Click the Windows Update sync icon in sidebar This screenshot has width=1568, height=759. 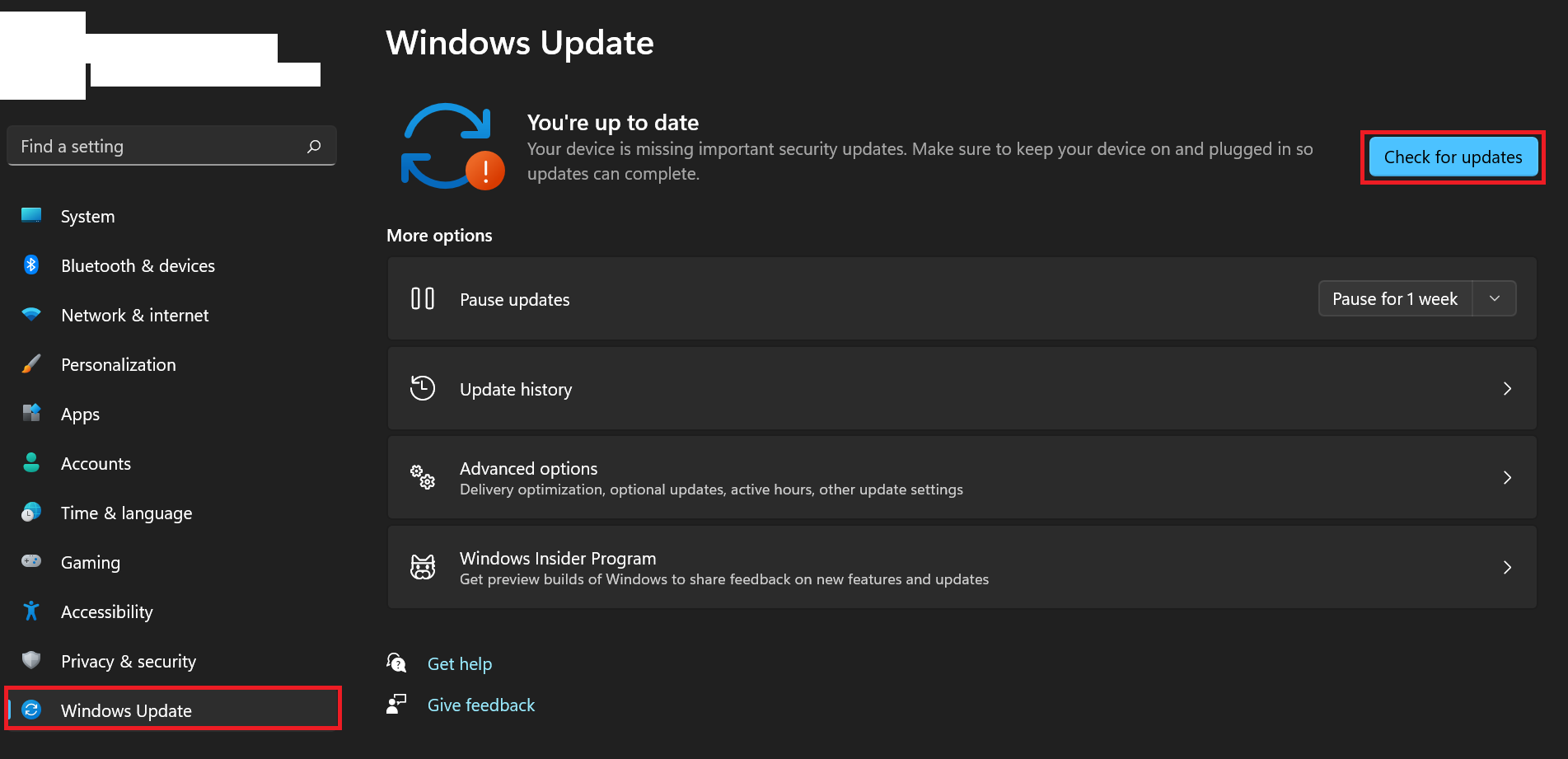(x=31, y=710)
